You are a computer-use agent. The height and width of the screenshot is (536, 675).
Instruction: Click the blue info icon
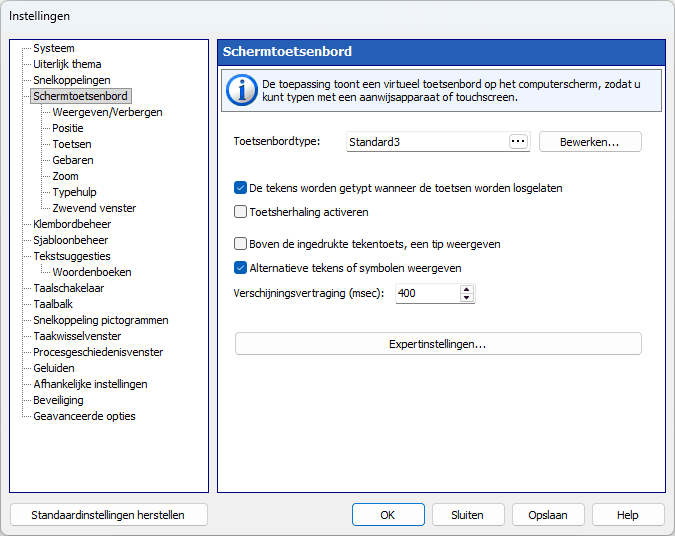[x=242, y=90]
